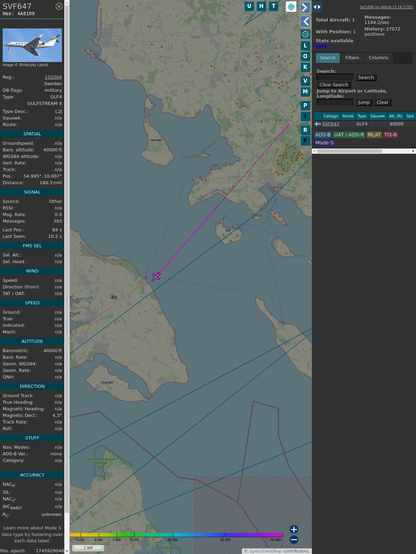Expand sidebar with right chevron arrow
Viewport: 416px width, 554px height.
pyautogui.click(x=305, y=7)
